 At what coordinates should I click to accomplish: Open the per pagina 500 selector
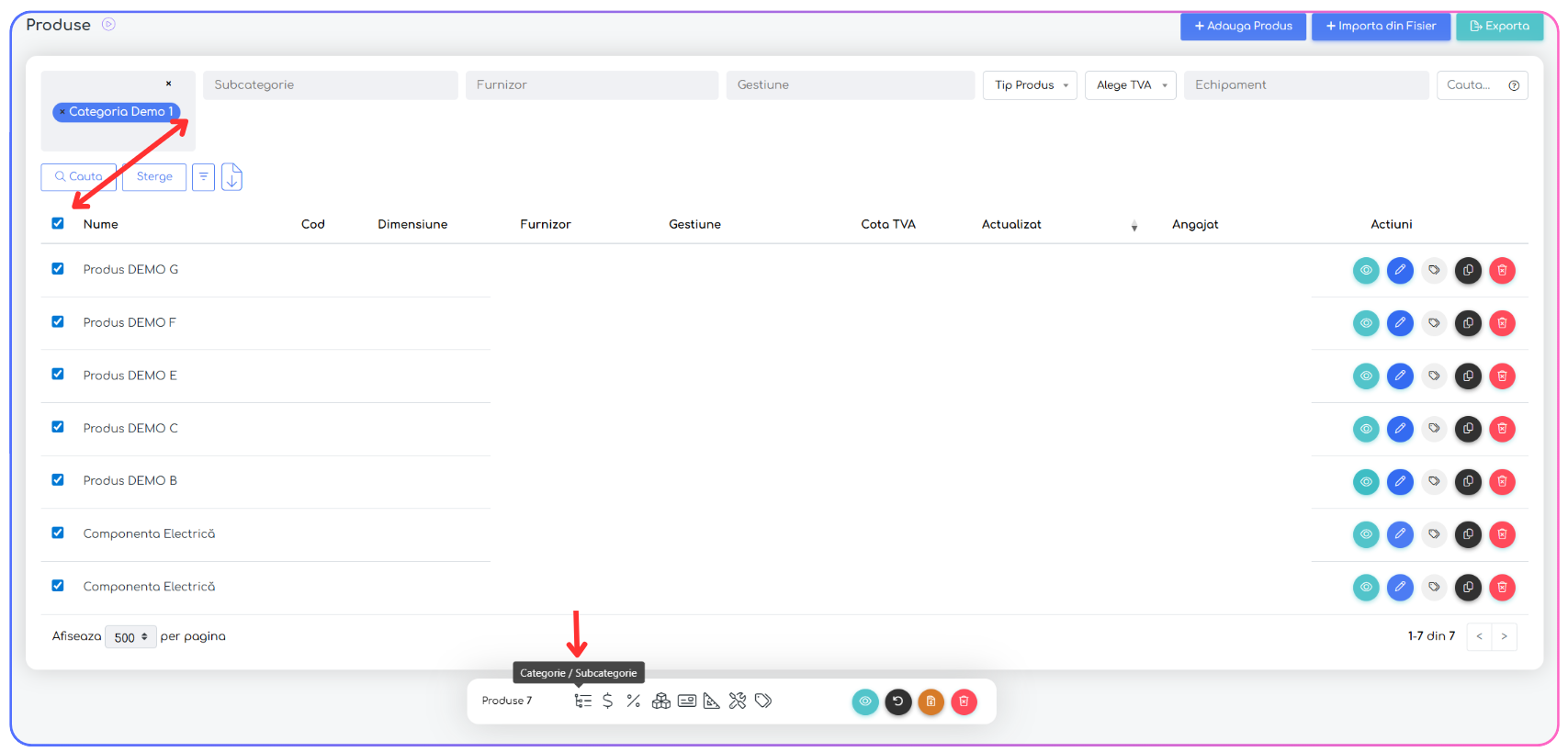point(130,637)
